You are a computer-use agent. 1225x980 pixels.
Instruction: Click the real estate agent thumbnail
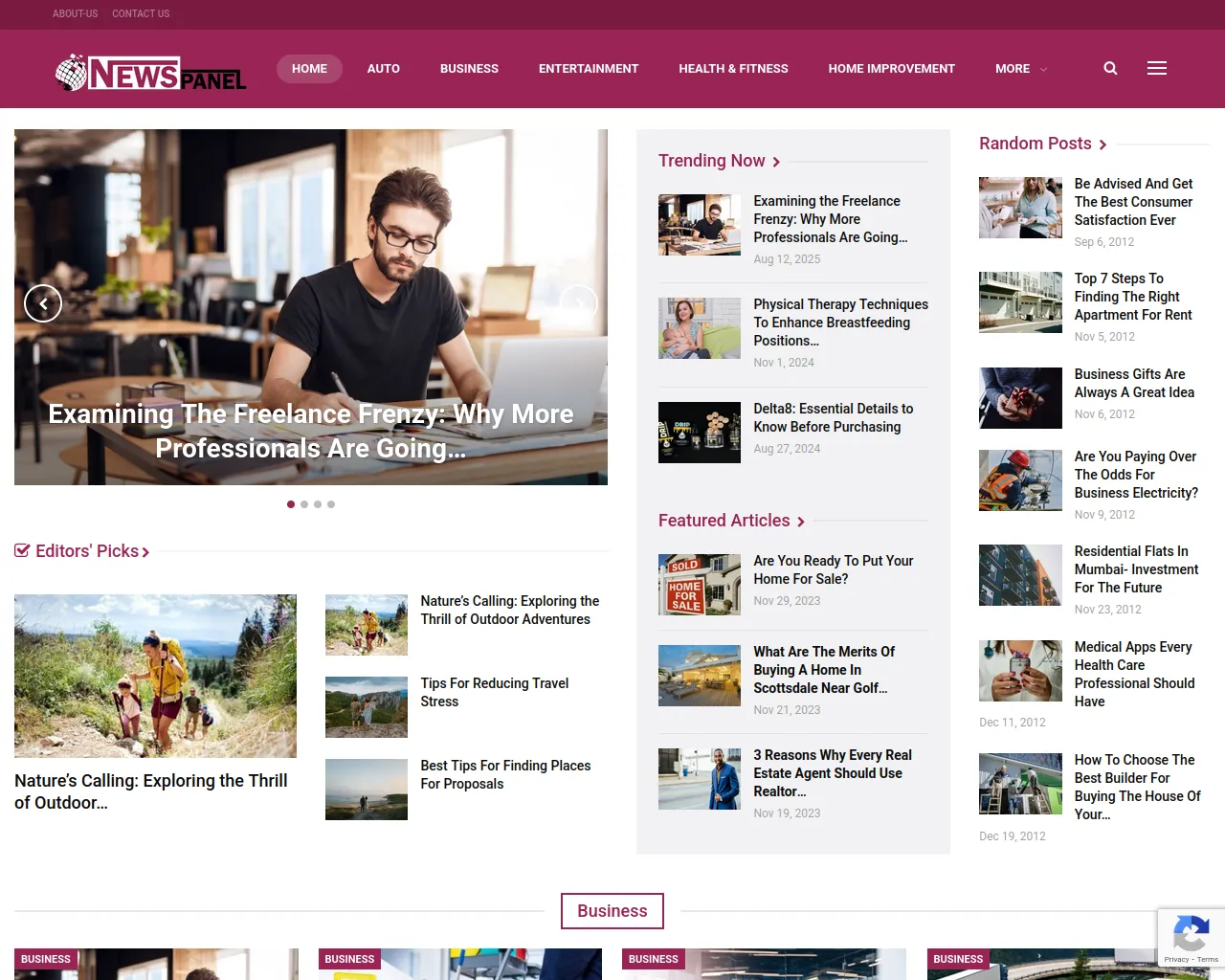point(700,779)
